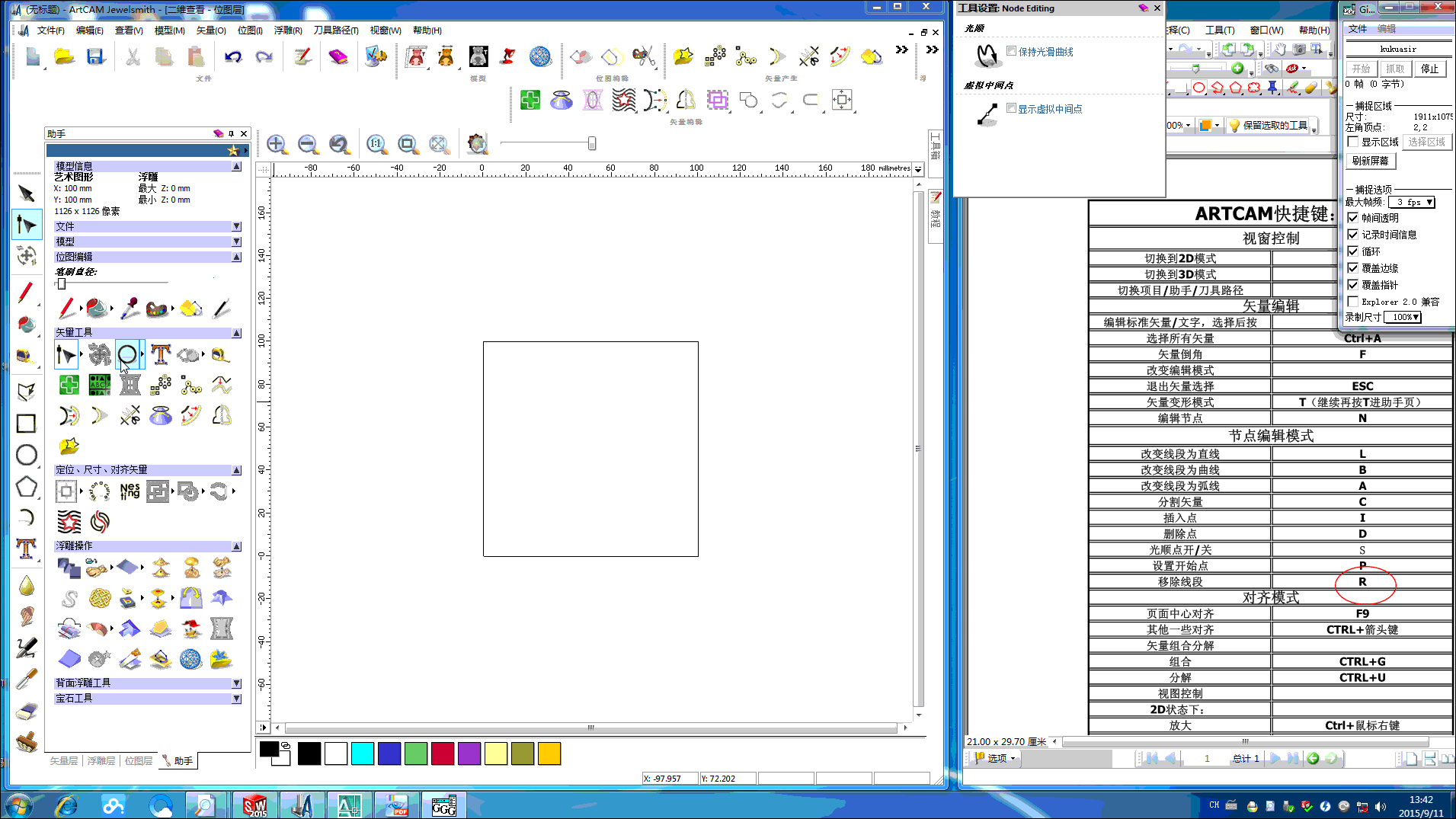Expand the 文件 section in assistant panel
This screenshot has height=819, width=1456.
236,226
